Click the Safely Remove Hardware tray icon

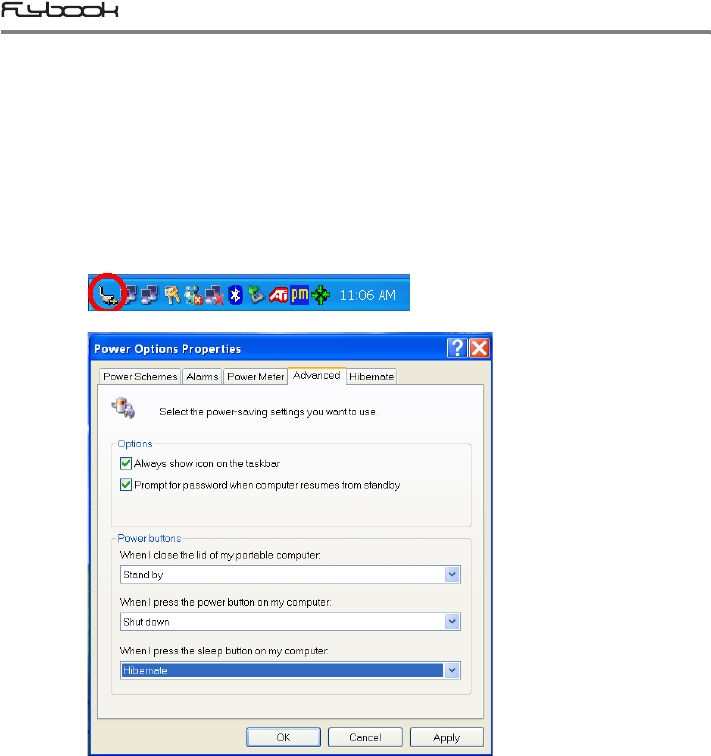coord(256,294)
